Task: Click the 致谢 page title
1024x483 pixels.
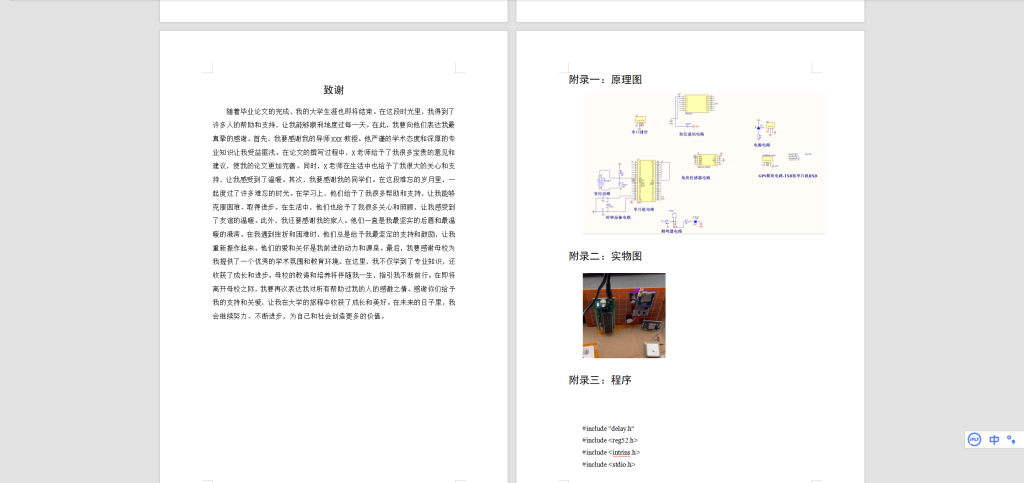Action: [x=334, y=90]
